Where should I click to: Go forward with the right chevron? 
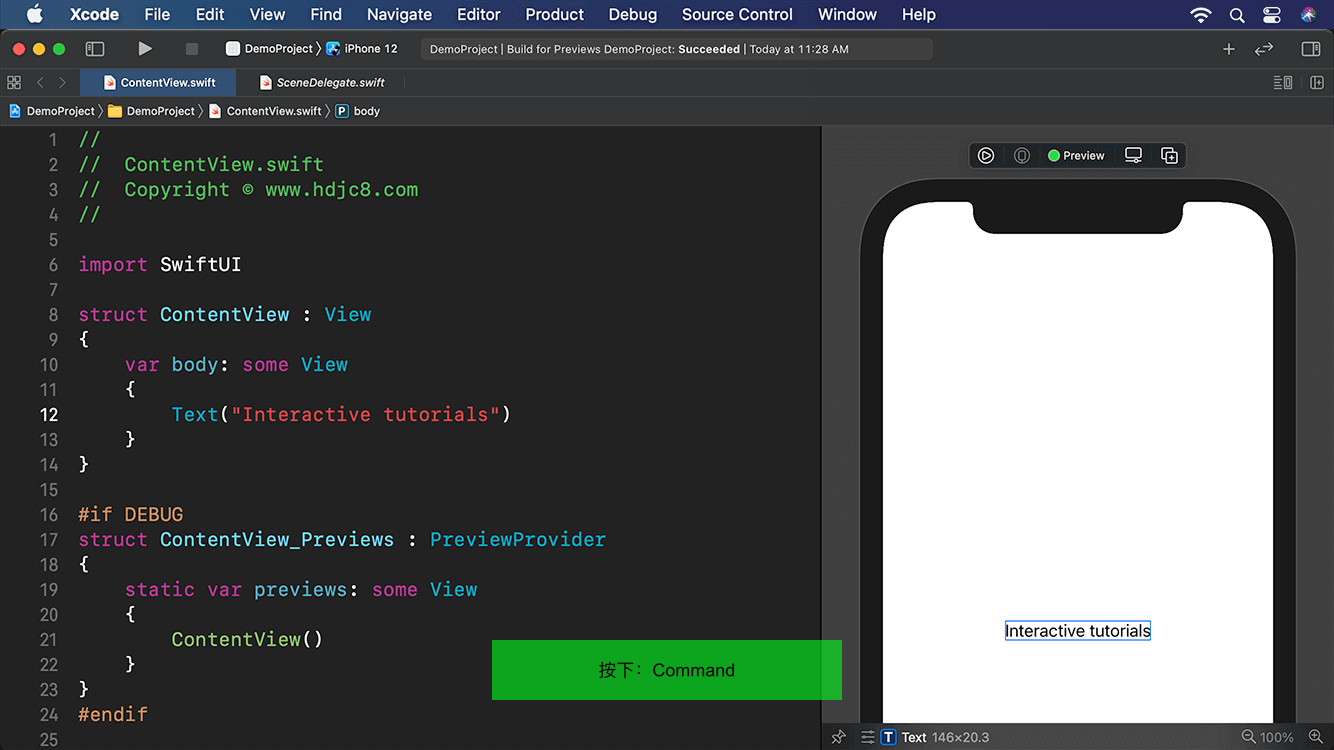click(x=62, y=83)
